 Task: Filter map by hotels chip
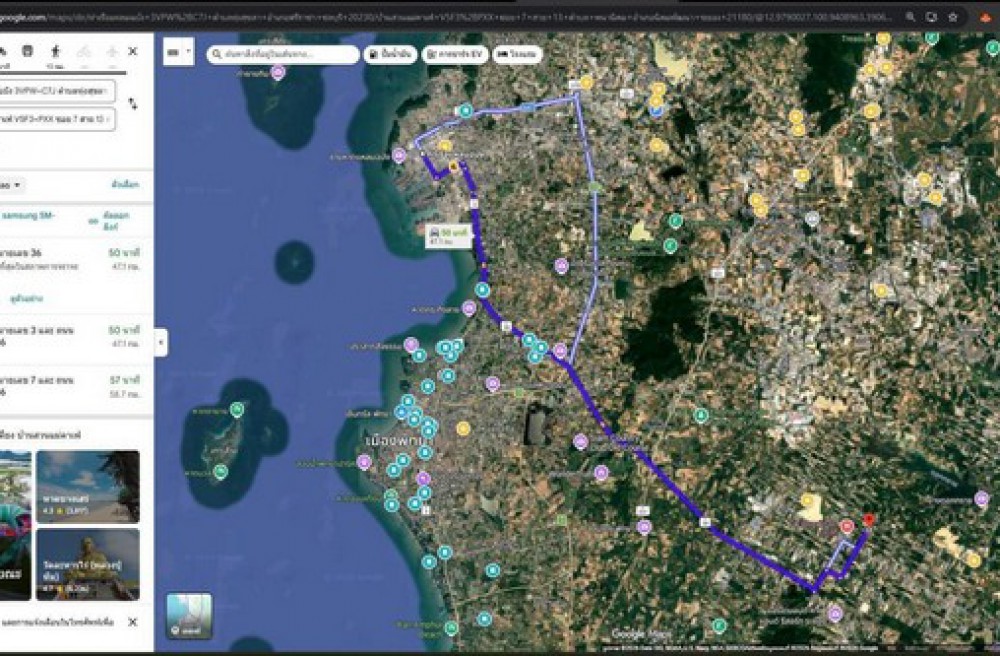(518, 55)
